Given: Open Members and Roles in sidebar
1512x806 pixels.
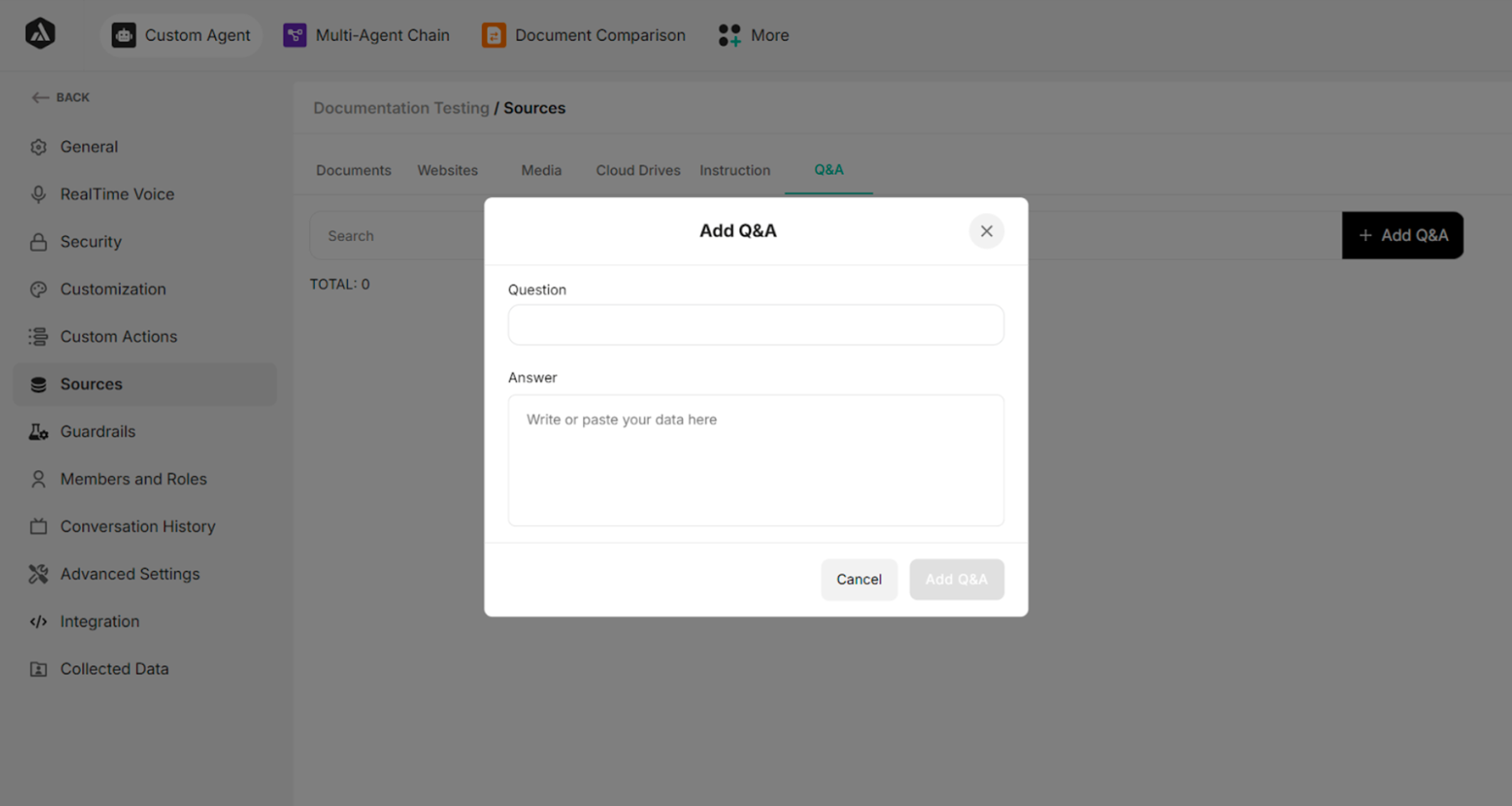Looking at the screenshot, I should click(x=145, y=479).
